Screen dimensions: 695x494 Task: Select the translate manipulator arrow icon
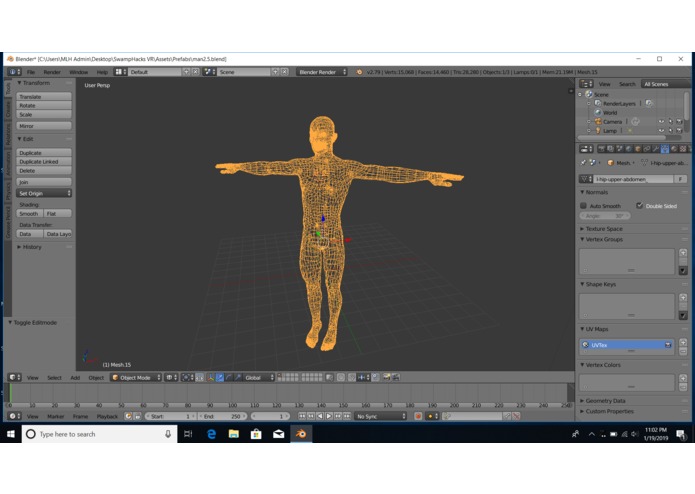click(220, 377)
